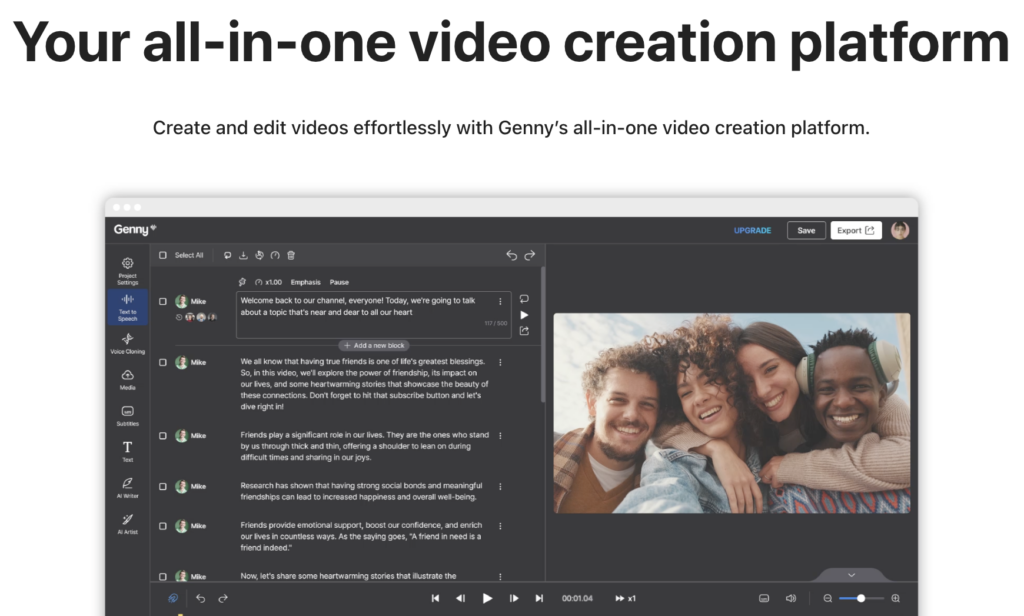This screenshot has height=616, width=1024.
Task: Tick checkbox beside 'Research has shown' block
Action: (163, 487)
